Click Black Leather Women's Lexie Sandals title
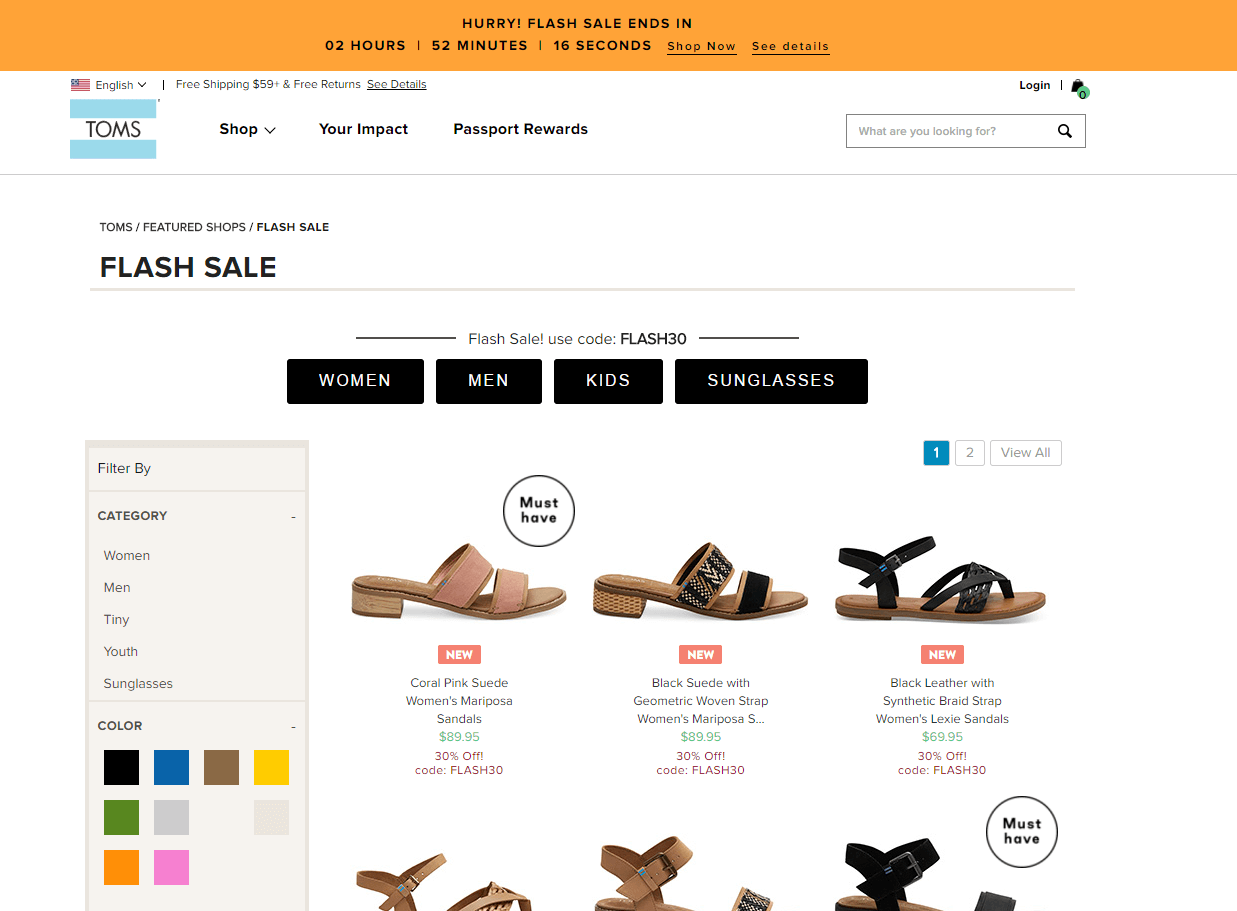The height and width of the screenshot is (911, 1237). point(942,701)
